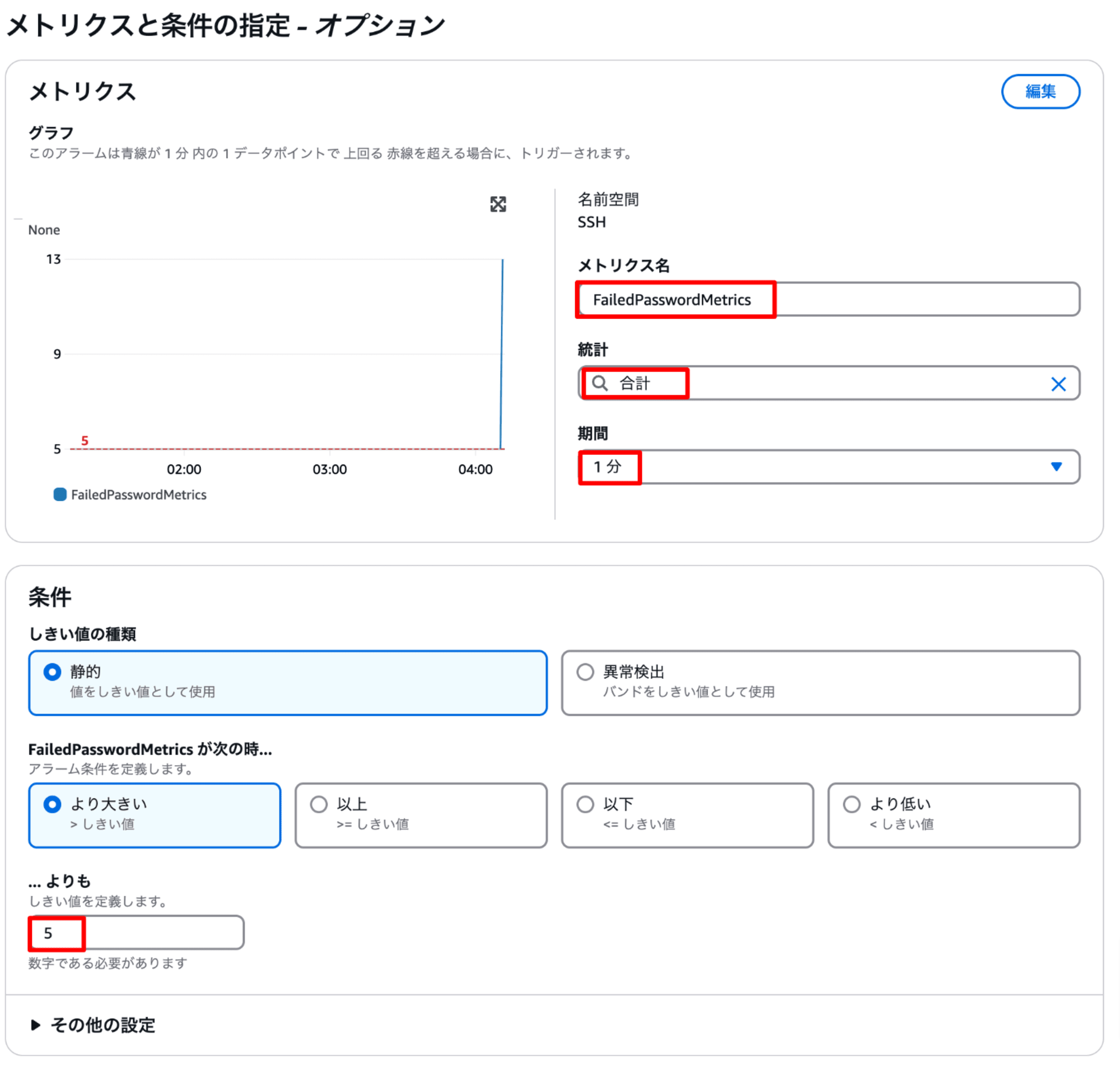Choose the より低い condition
1120x1067 pixels.
954,814
